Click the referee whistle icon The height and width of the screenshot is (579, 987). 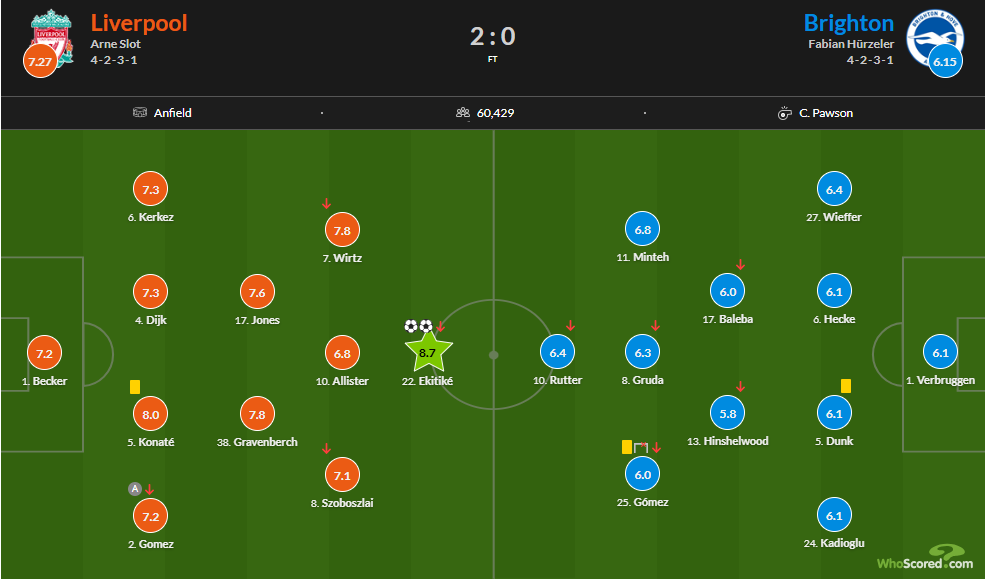click(784, 113)
